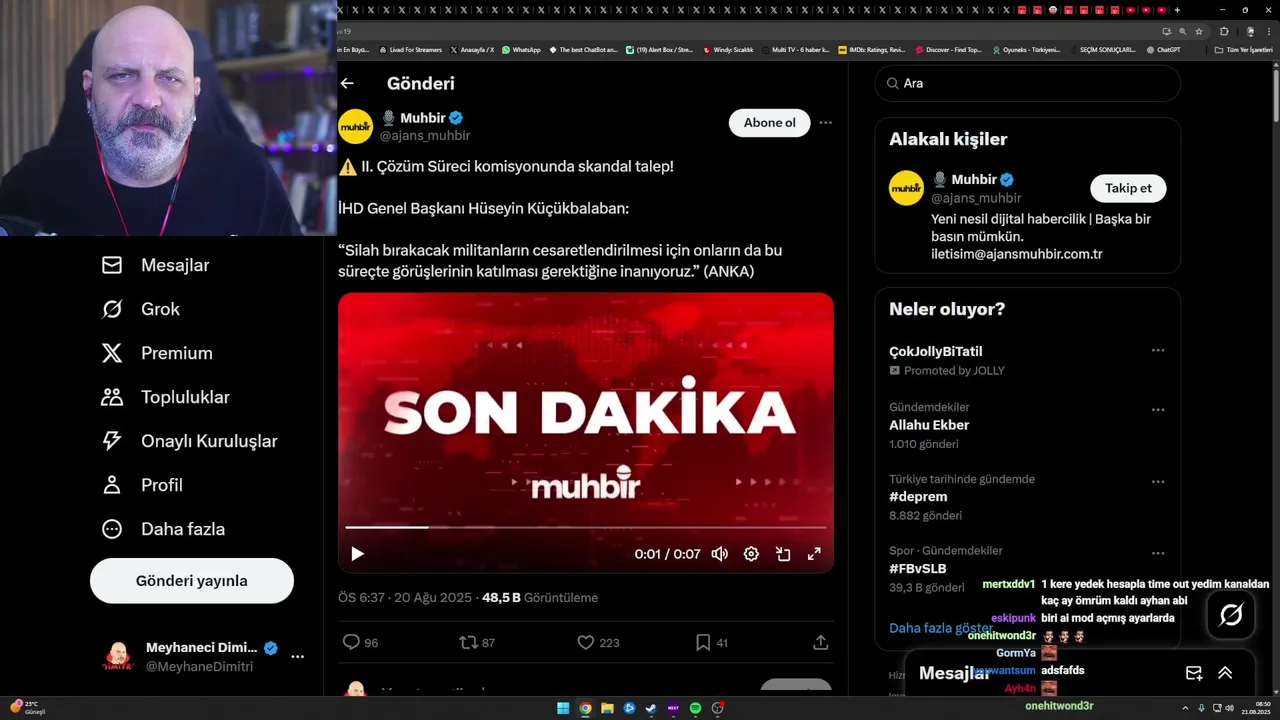Open more options for Allahu Ekber trend
This screenshot has height=720, width=1280.
1158,410
